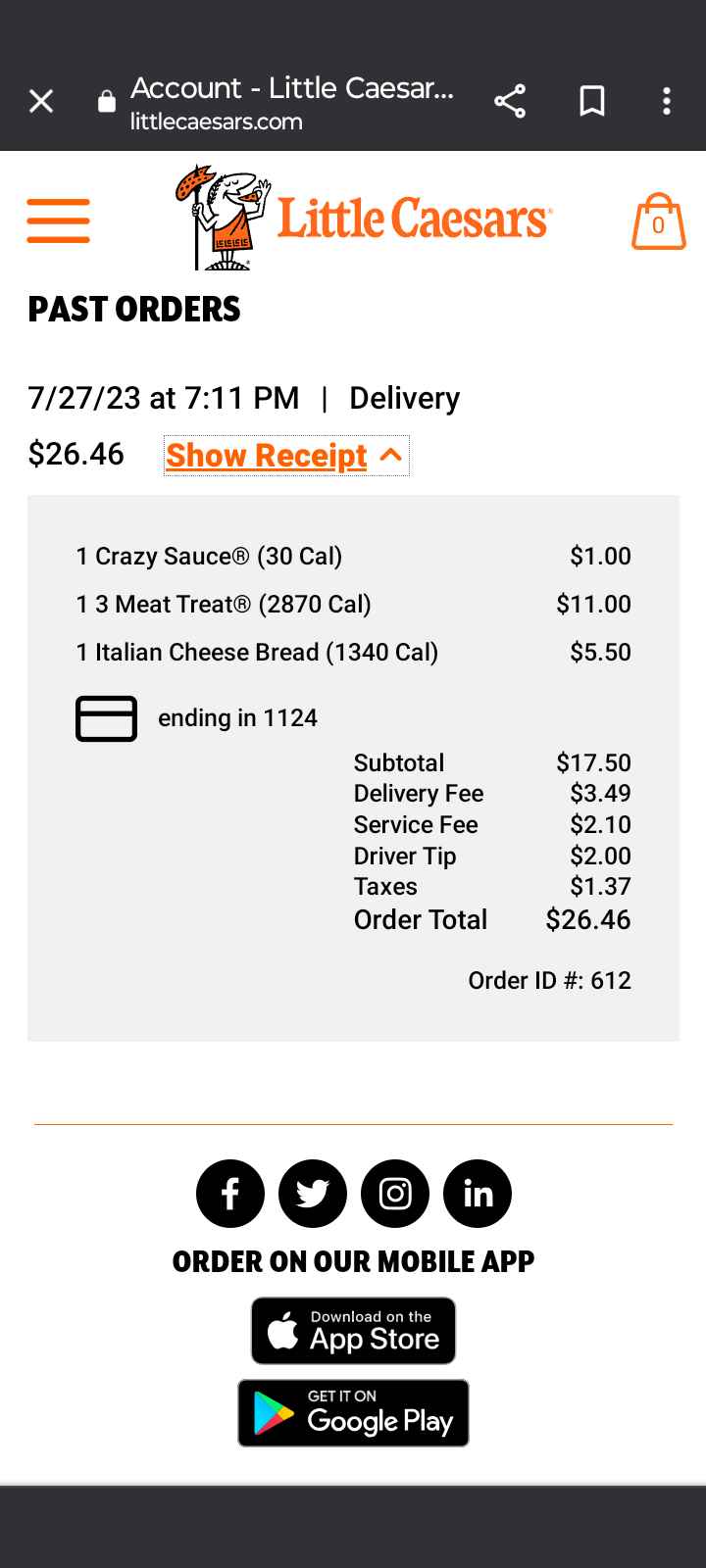
Task: Download on the App Store button
Action: [x=353, y=1331]
